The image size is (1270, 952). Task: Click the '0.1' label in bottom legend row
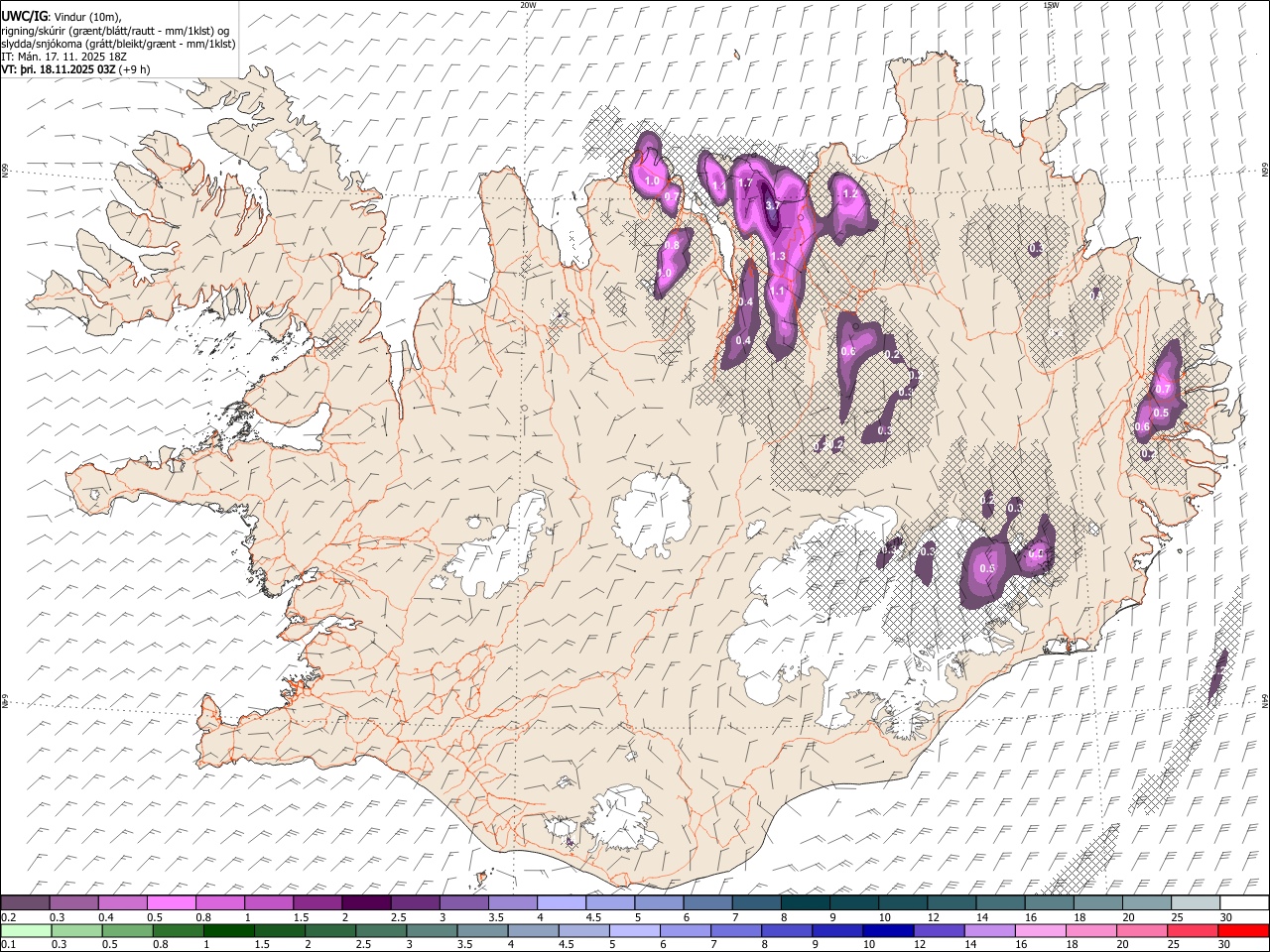point(8,945)
